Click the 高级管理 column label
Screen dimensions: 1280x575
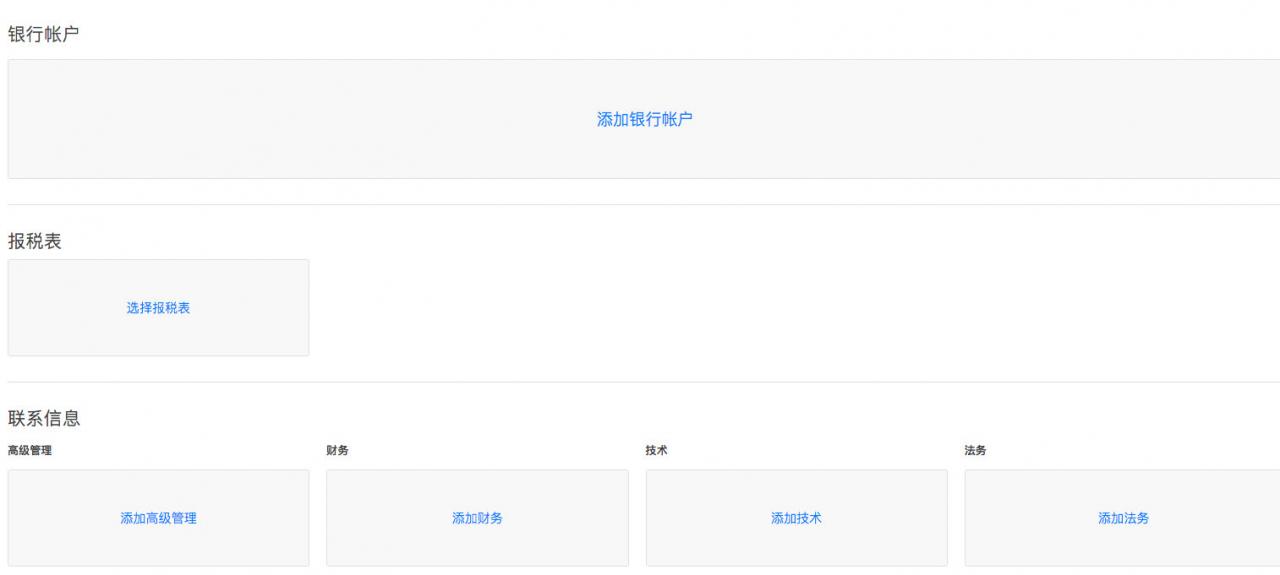pos(30,451)
